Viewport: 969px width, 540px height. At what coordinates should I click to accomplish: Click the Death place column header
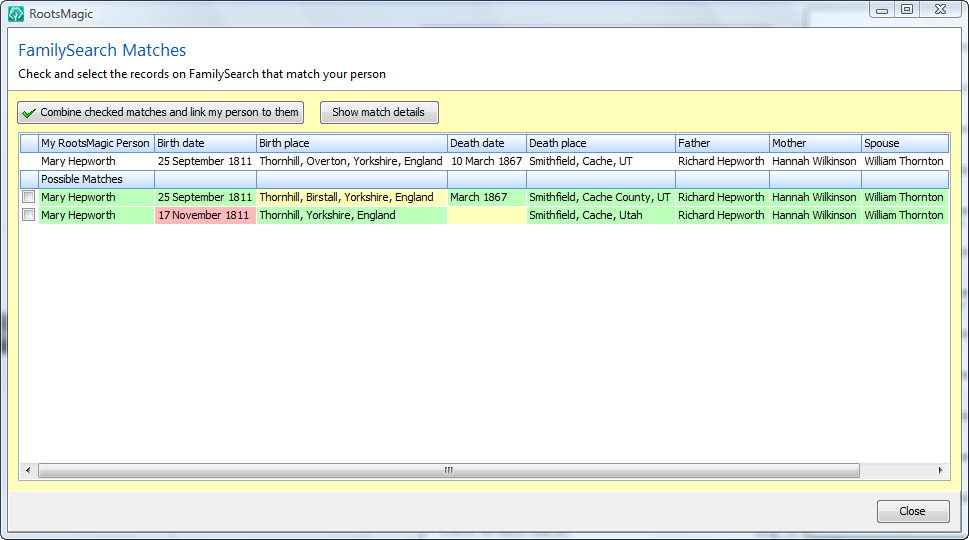coord(601,143)
